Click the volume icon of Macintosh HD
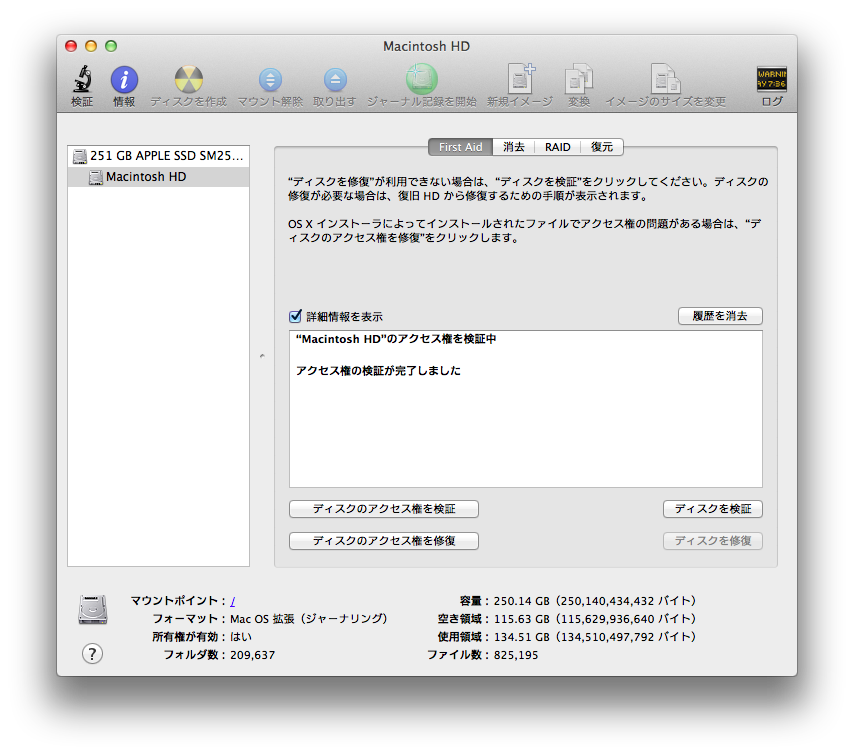Viewport: 854px width, 755px height. point(96,178)
